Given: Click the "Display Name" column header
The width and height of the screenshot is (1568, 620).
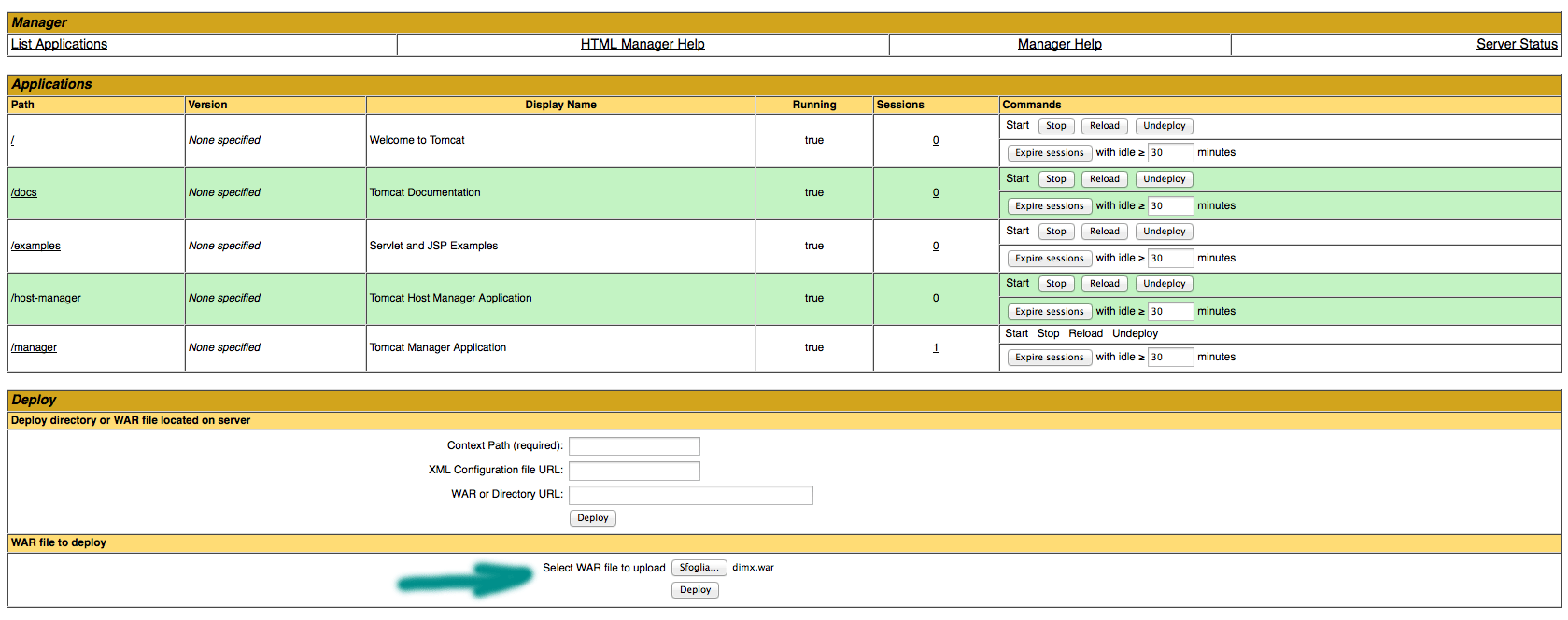Looking at the screenshot, I should [561, 105].
